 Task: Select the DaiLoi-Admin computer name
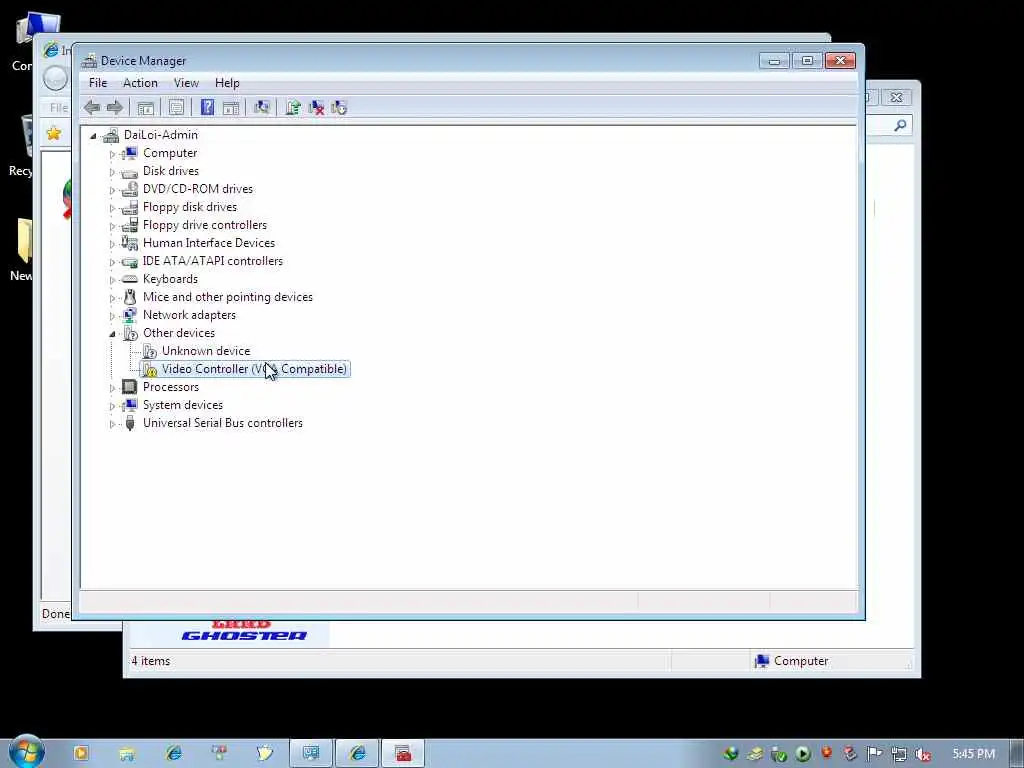[x=161, y=135]
